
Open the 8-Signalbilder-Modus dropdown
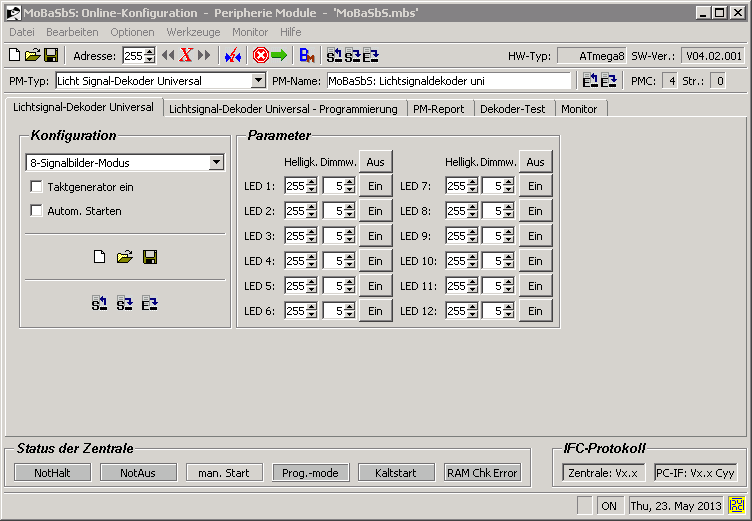216,163
